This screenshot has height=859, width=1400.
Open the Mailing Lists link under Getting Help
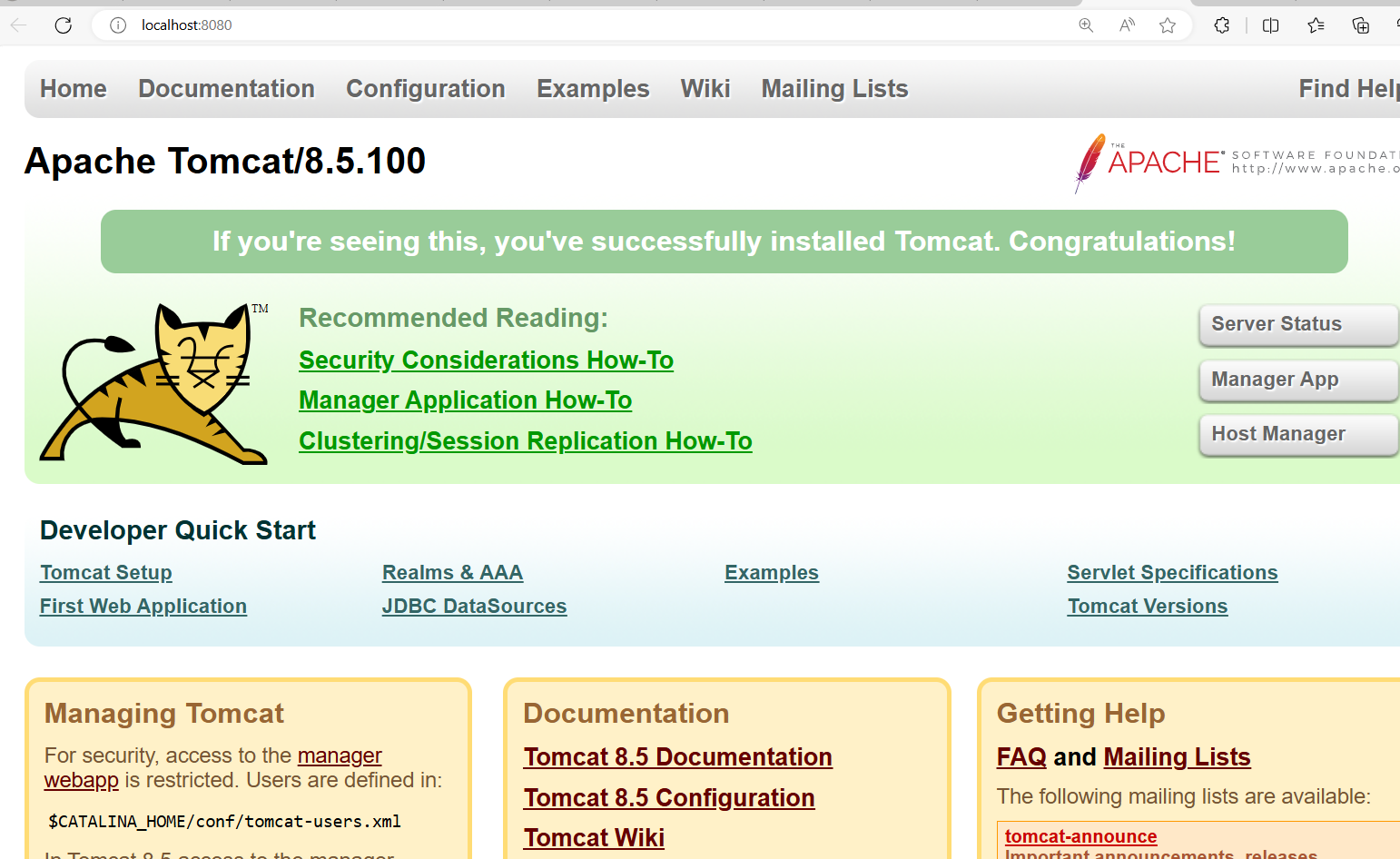pos(1177,757)
